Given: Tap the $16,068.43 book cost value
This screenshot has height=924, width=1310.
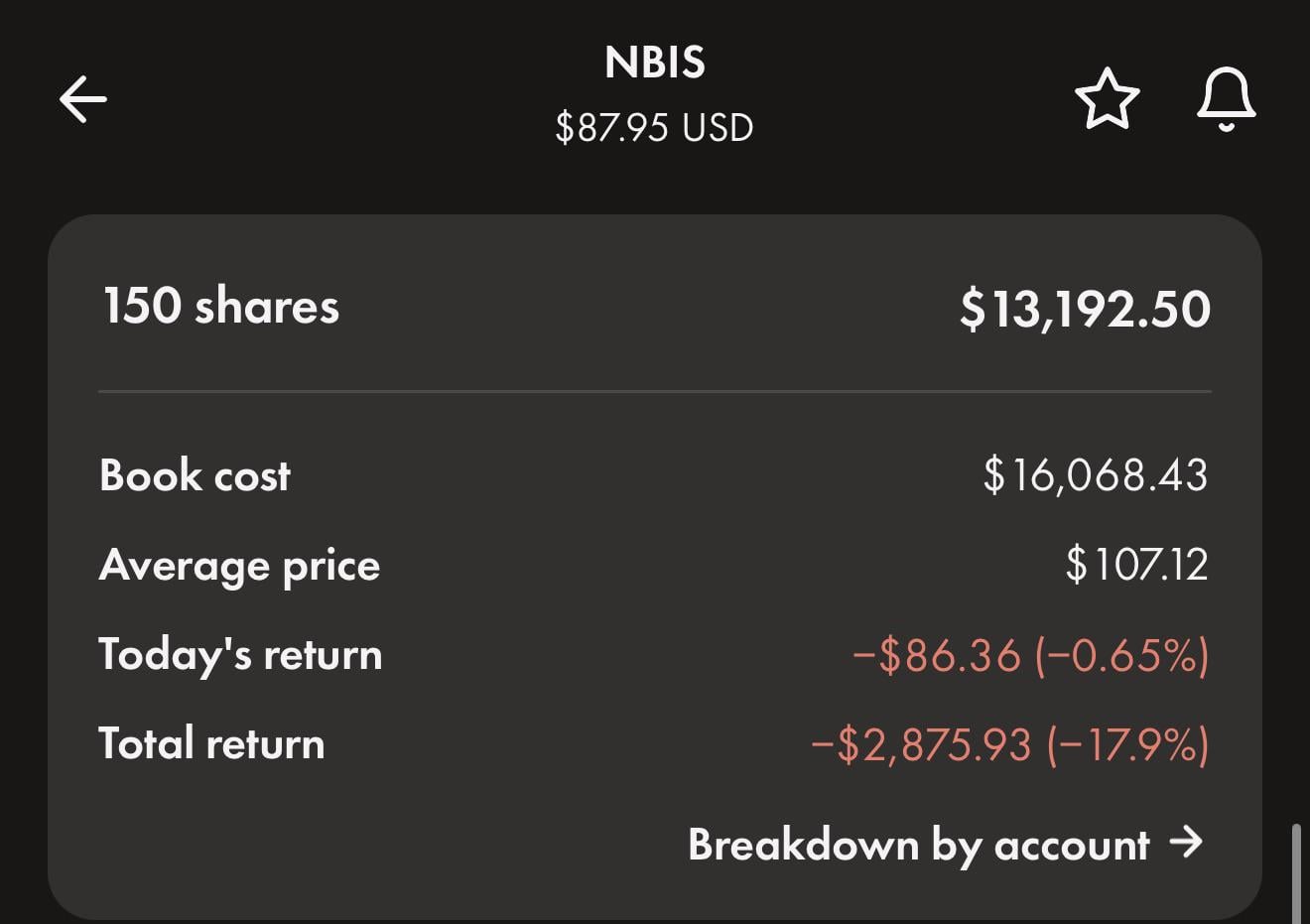Looking at the screenshot, I should coord(1096,475).
